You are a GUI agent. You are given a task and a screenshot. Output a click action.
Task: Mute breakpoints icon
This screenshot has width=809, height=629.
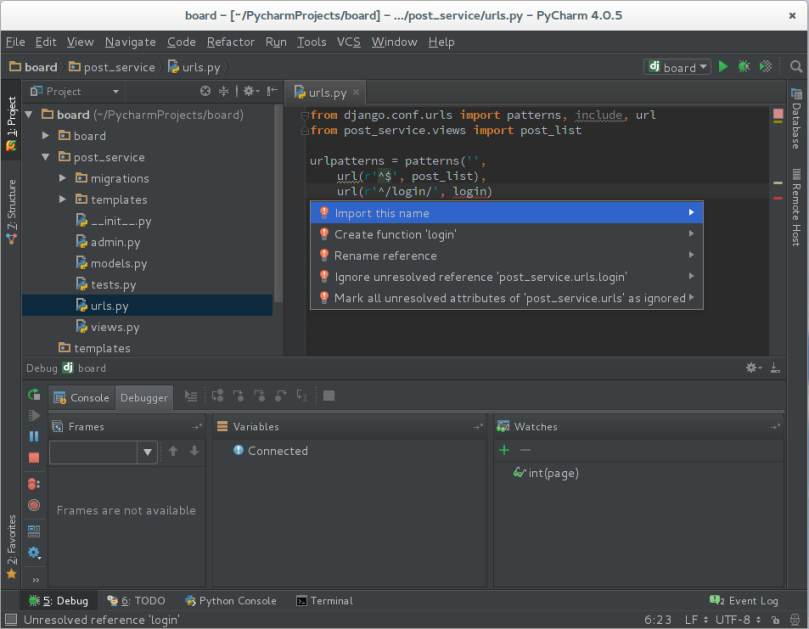(x=34, y=505)
